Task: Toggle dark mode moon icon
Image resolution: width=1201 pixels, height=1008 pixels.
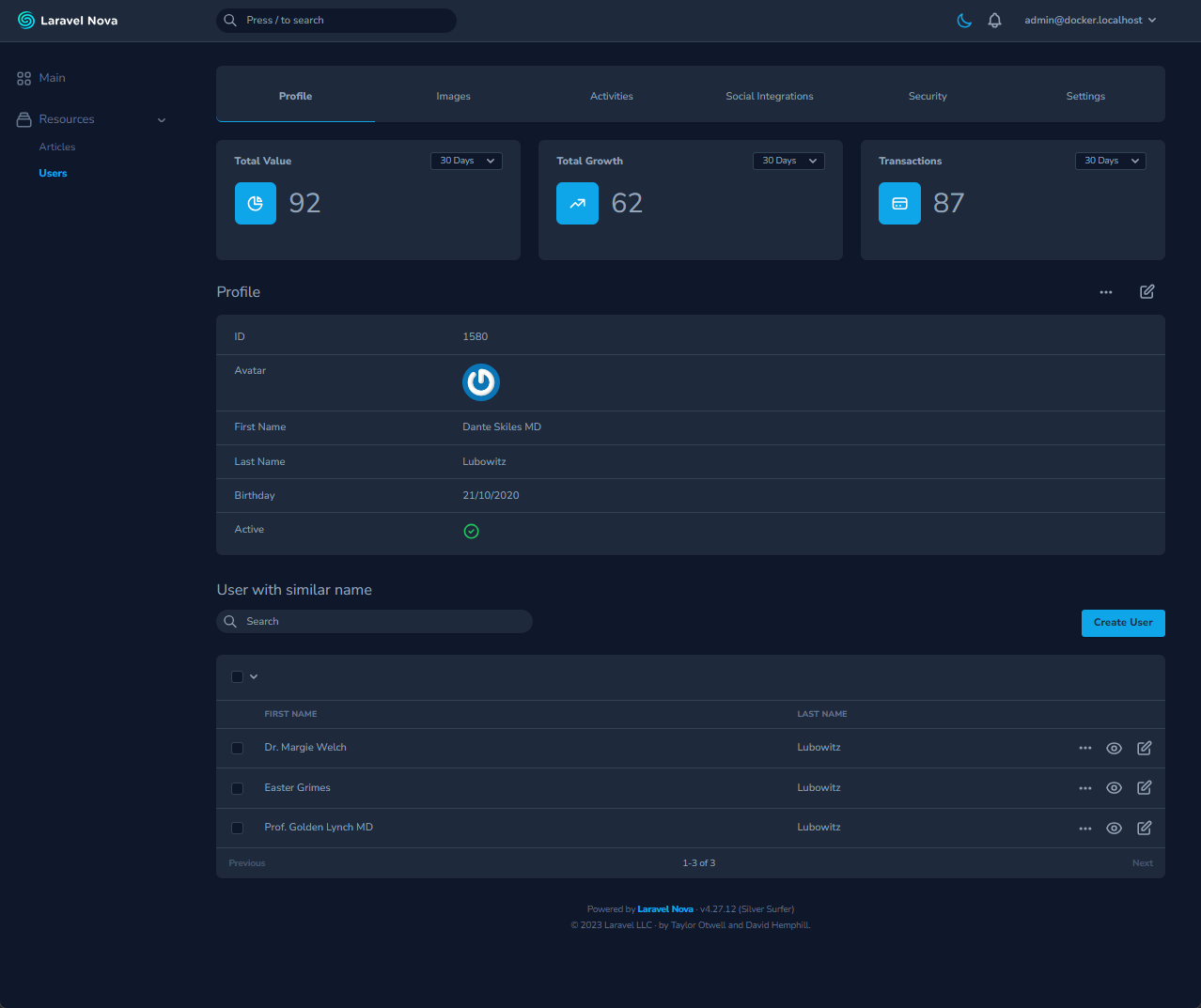Action: 964,21
